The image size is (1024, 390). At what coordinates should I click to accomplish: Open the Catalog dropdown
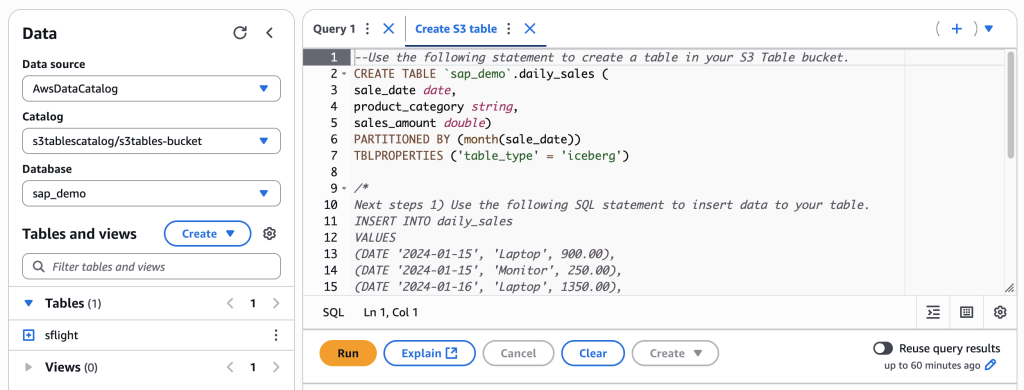click(152, 140)
